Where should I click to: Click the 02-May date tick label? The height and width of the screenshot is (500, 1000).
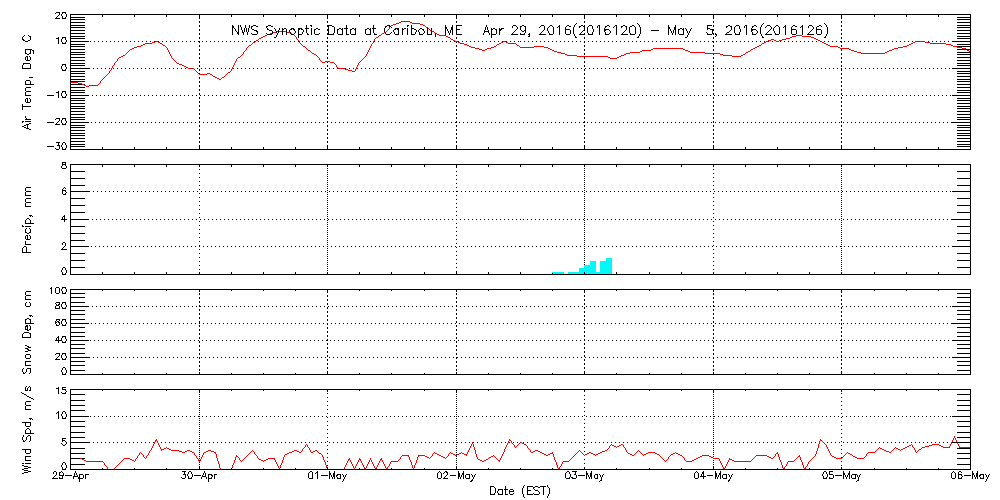[457, 477]
